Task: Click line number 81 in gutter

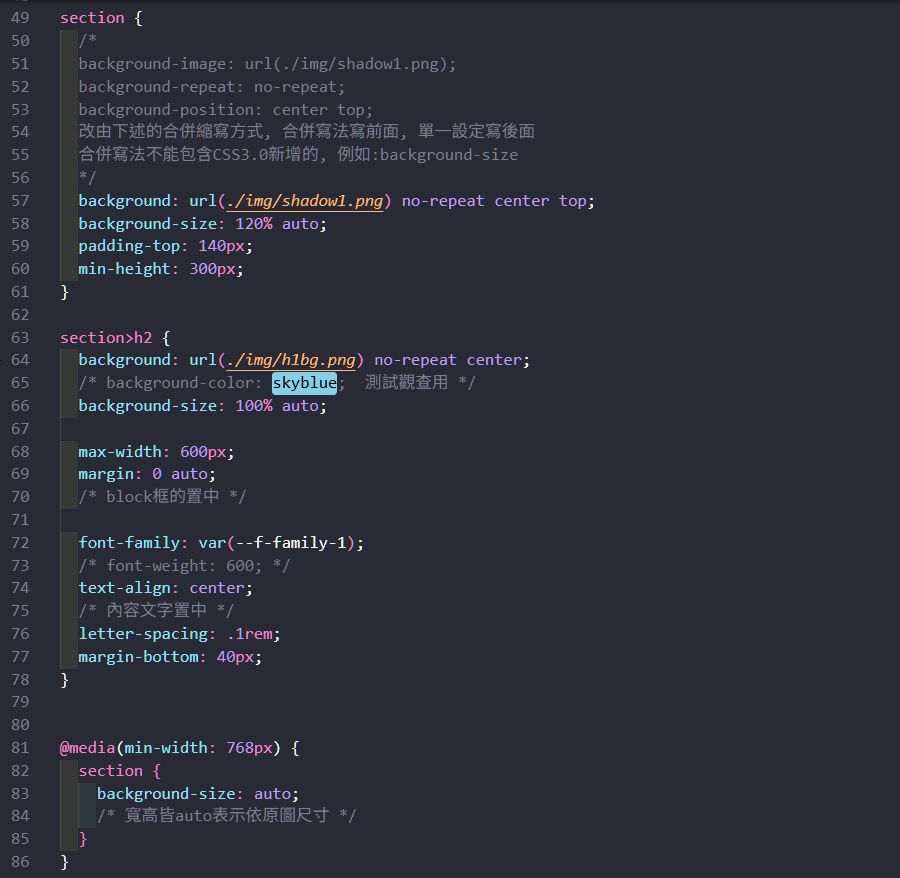Action: coord(20,748)
